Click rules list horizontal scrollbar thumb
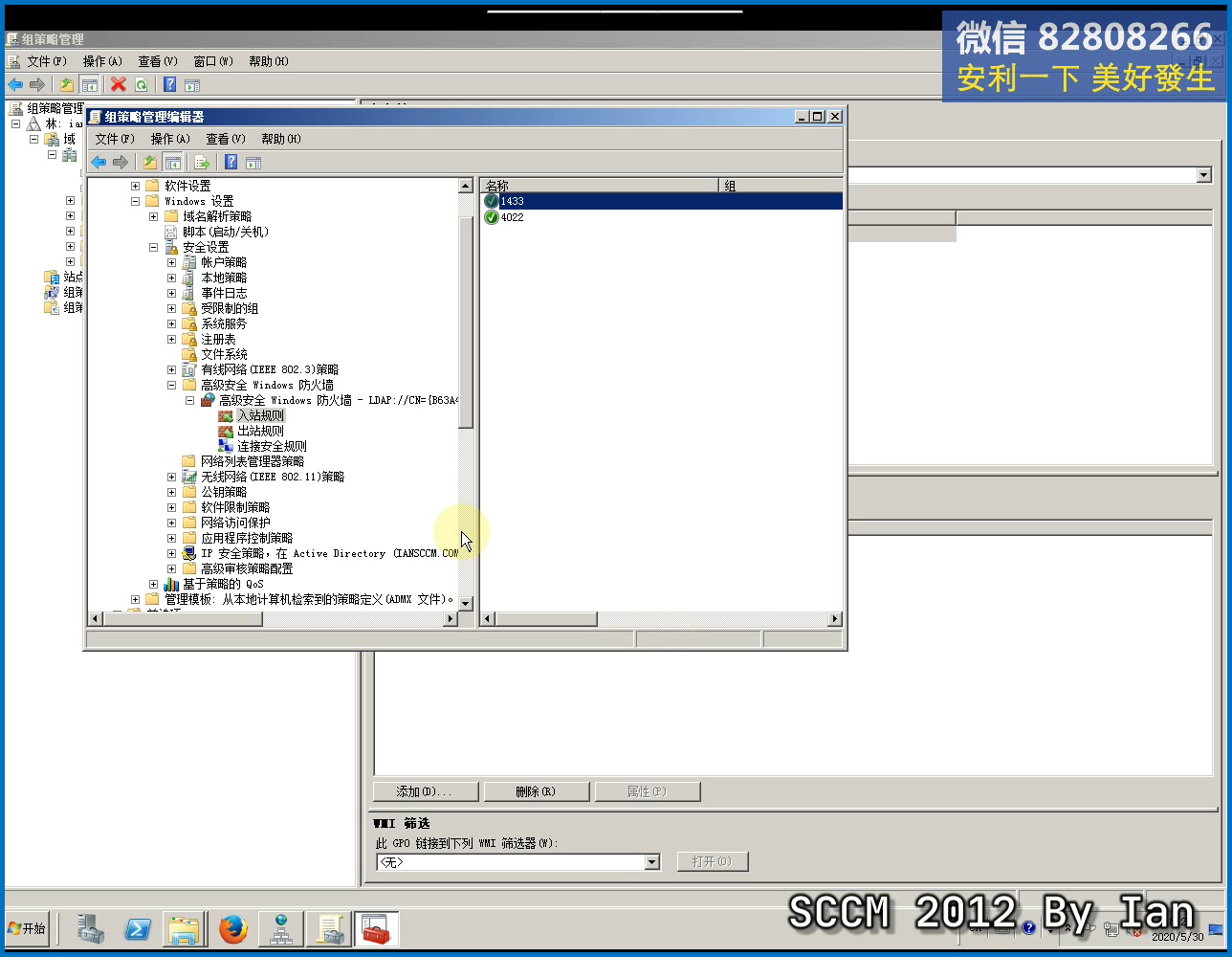 click(x=546, y=619)
